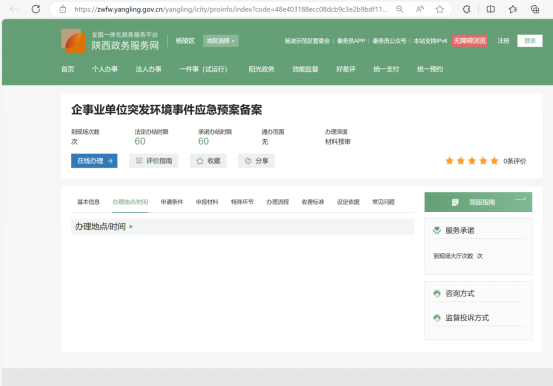Switch to the 申请条件 tab
Image resolution: width=553 pixels, height=386 pixels.
[x=172, y=202]
